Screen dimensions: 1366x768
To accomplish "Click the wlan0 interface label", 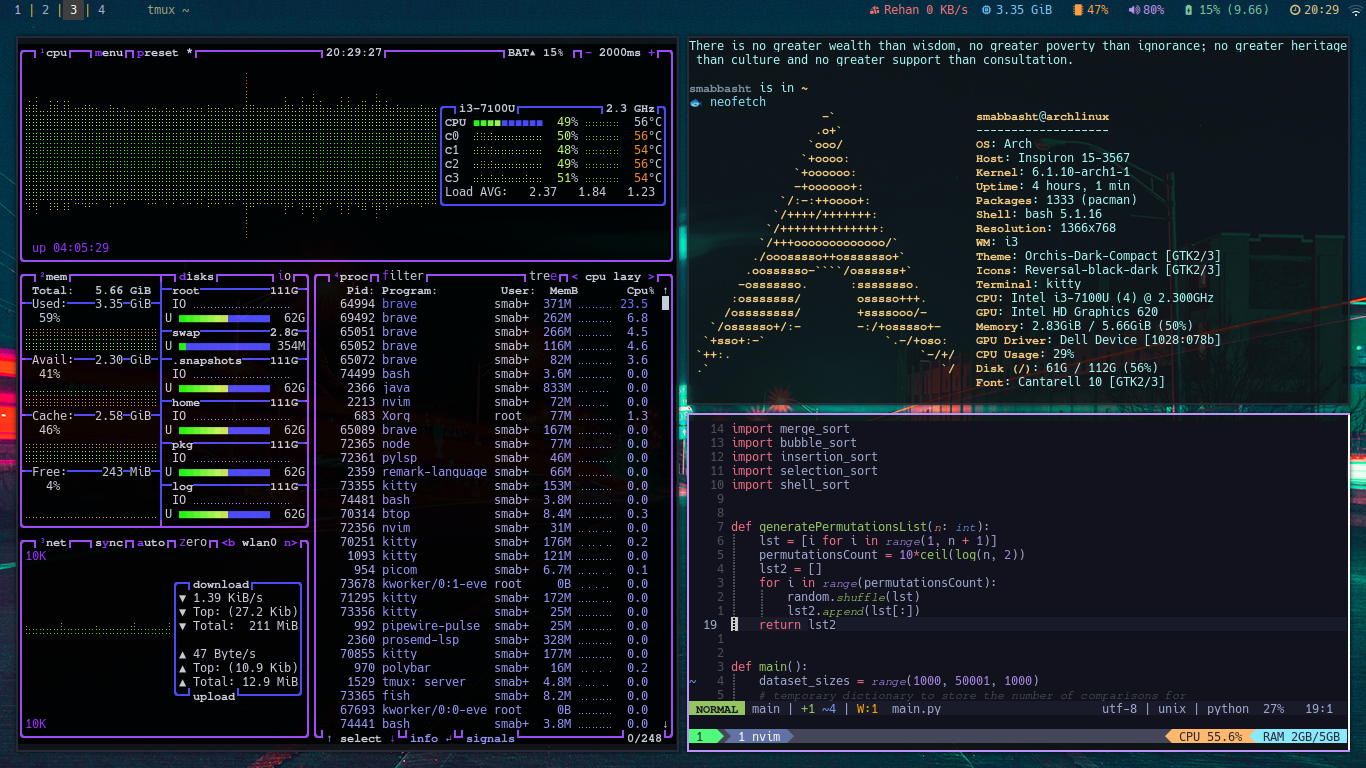I will pyautogui.click(x=260, y=542).
